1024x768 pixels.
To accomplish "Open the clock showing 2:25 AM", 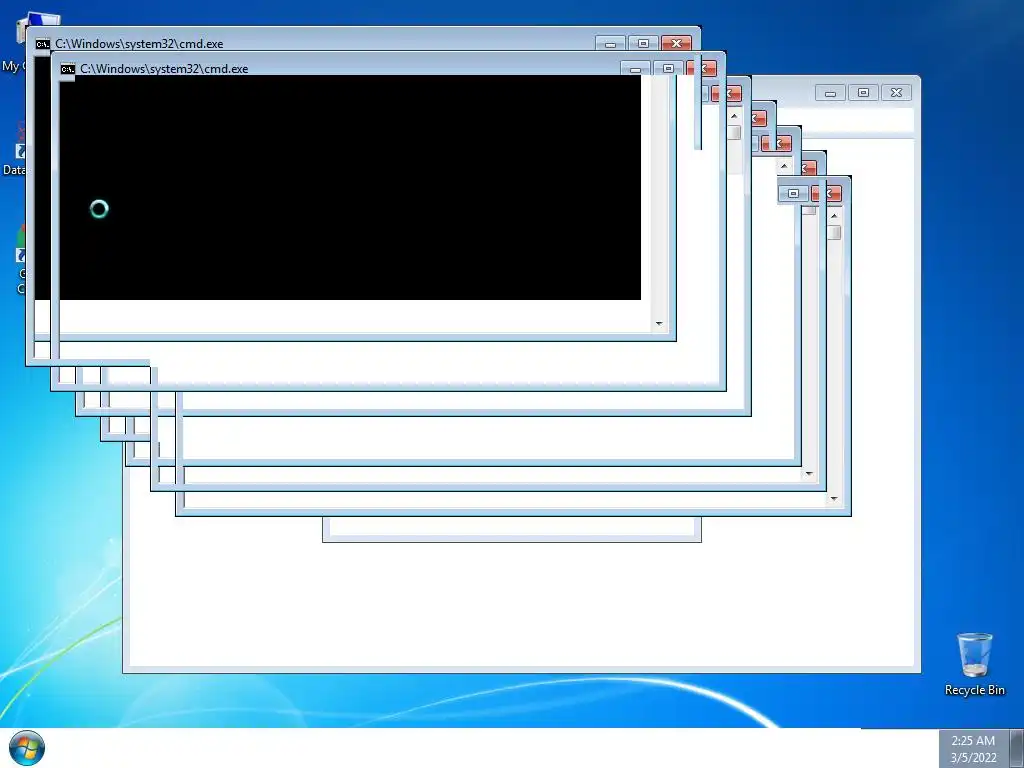I will 973,748.
